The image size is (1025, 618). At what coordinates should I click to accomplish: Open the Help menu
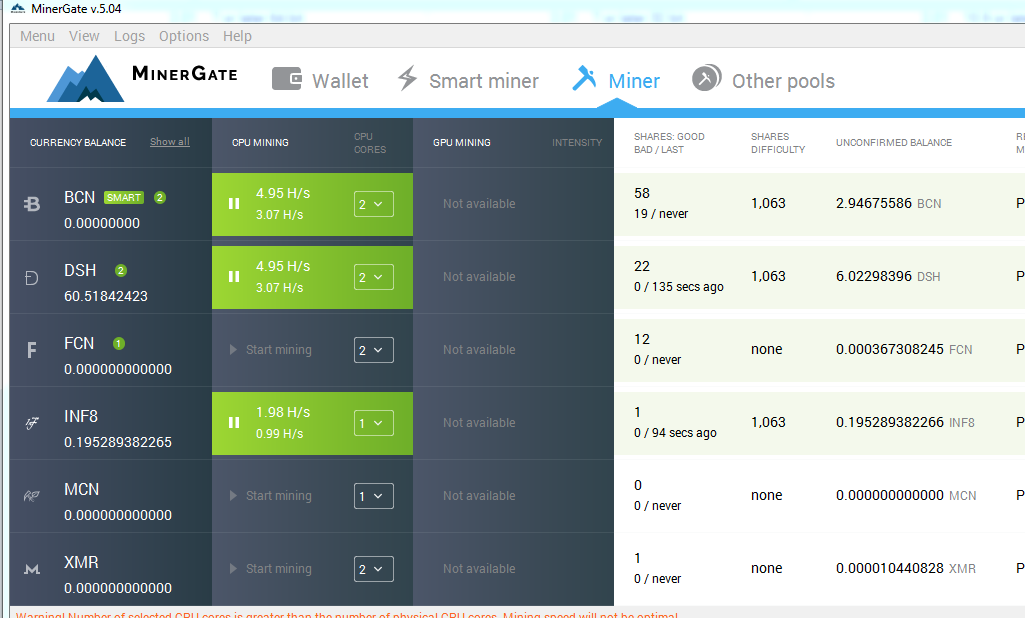(x=237, y=36)
